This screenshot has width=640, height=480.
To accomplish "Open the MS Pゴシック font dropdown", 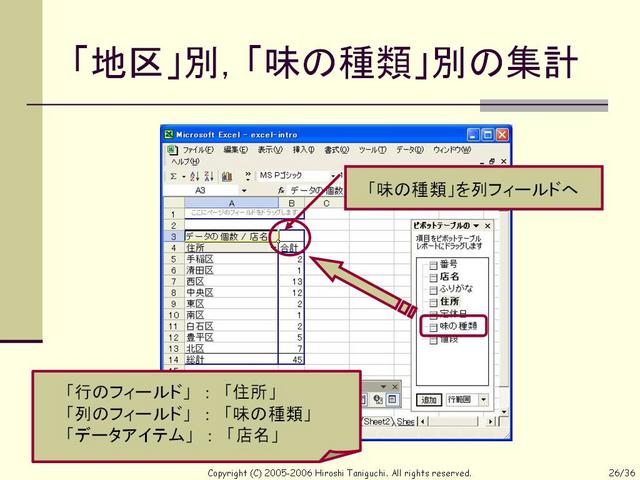I will pos(333,176).
